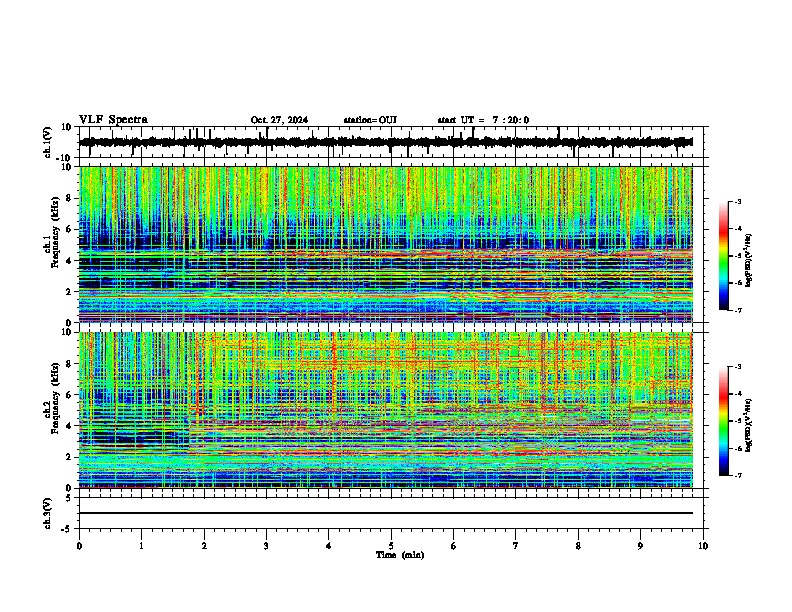Click the "6" tick on the time axis
792x612 pixels.
tap(454, 546)
